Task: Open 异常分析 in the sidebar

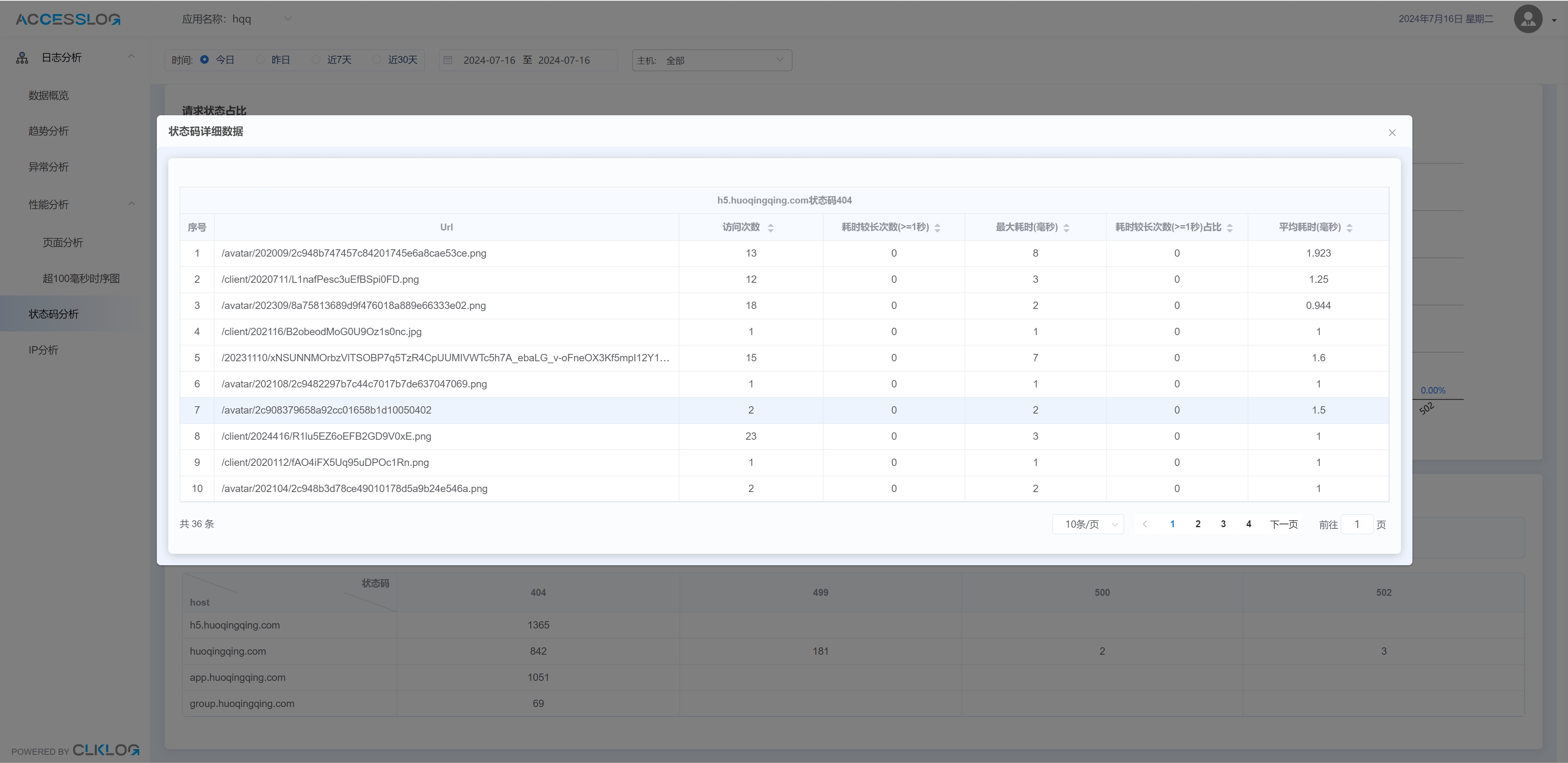Action: (49, 167)
